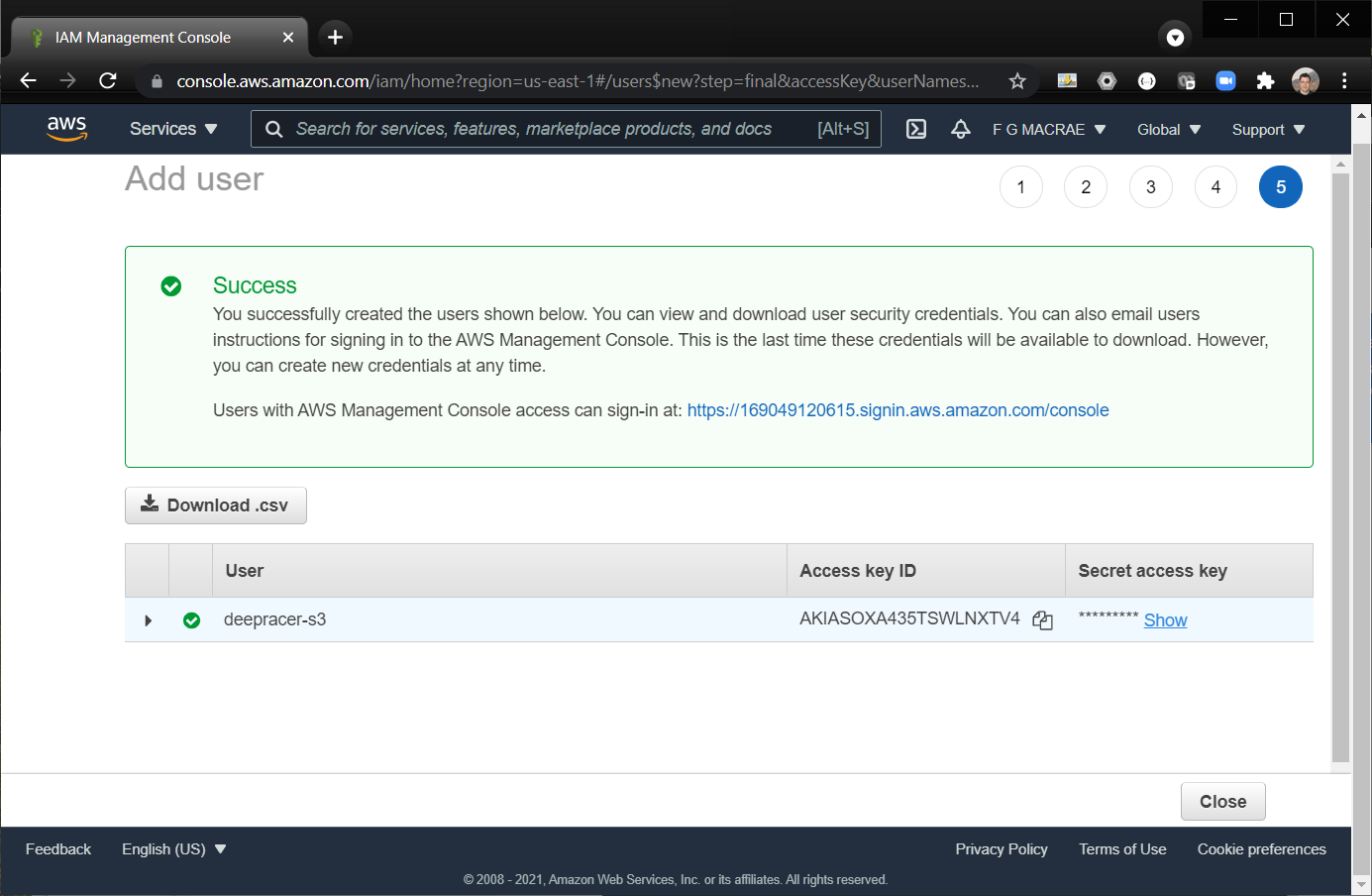Open the Feedback link
Screen dimensions: 1372x896
[58, 849]
